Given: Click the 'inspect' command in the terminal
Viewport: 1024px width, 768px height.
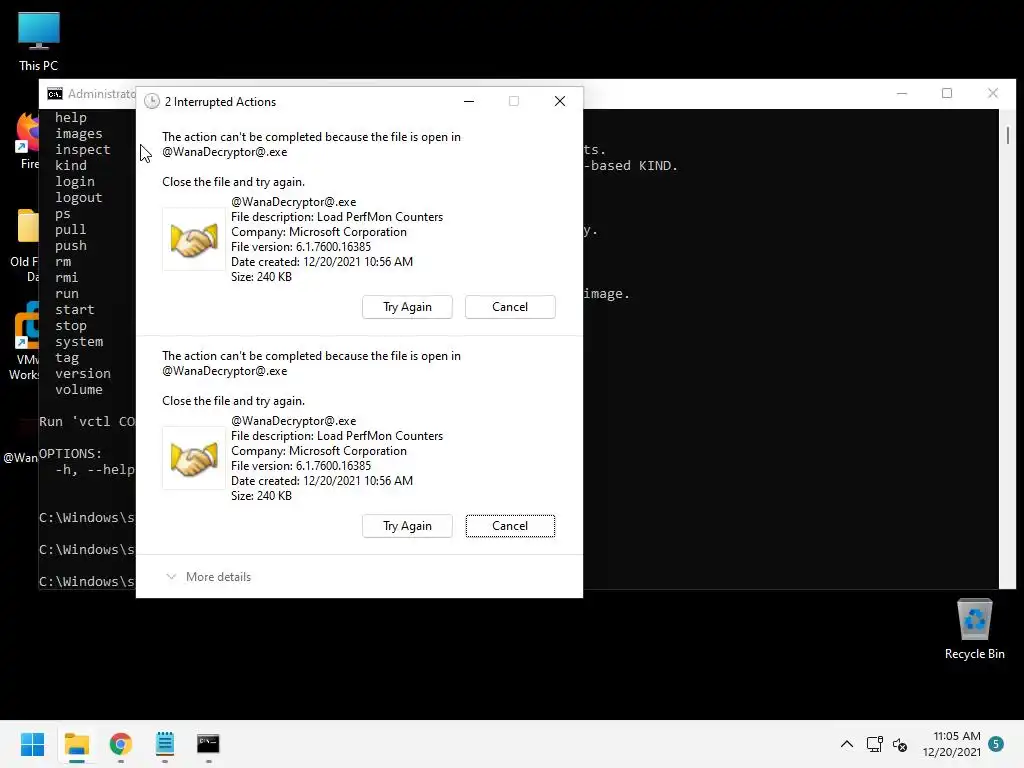Looking at the screenshot, I should (x=83, y=150).
